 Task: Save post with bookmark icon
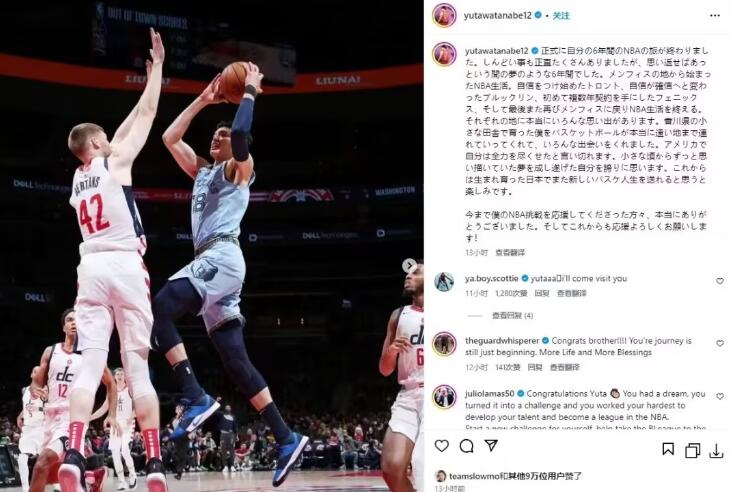click(668, 449)
